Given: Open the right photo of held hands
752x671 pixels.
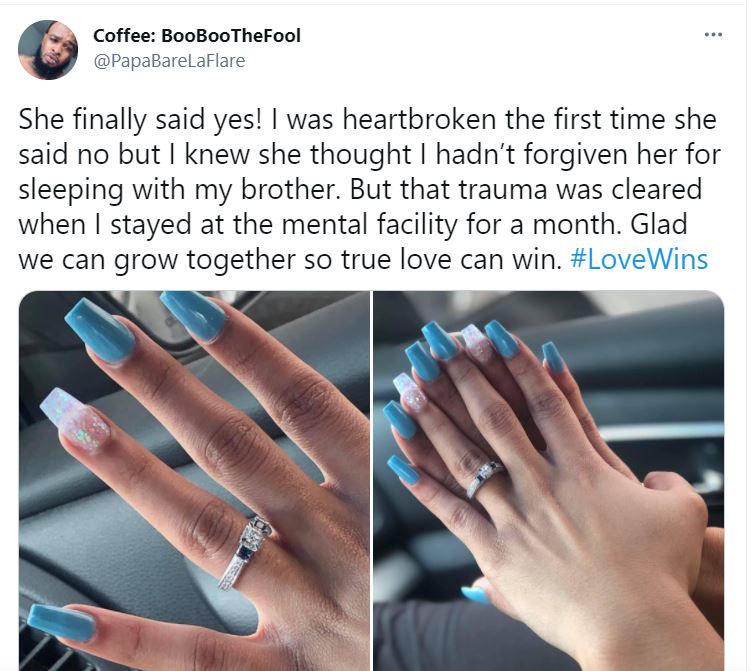Looking at the screenshot, I should pyautogui.click(x=549, y=481).
